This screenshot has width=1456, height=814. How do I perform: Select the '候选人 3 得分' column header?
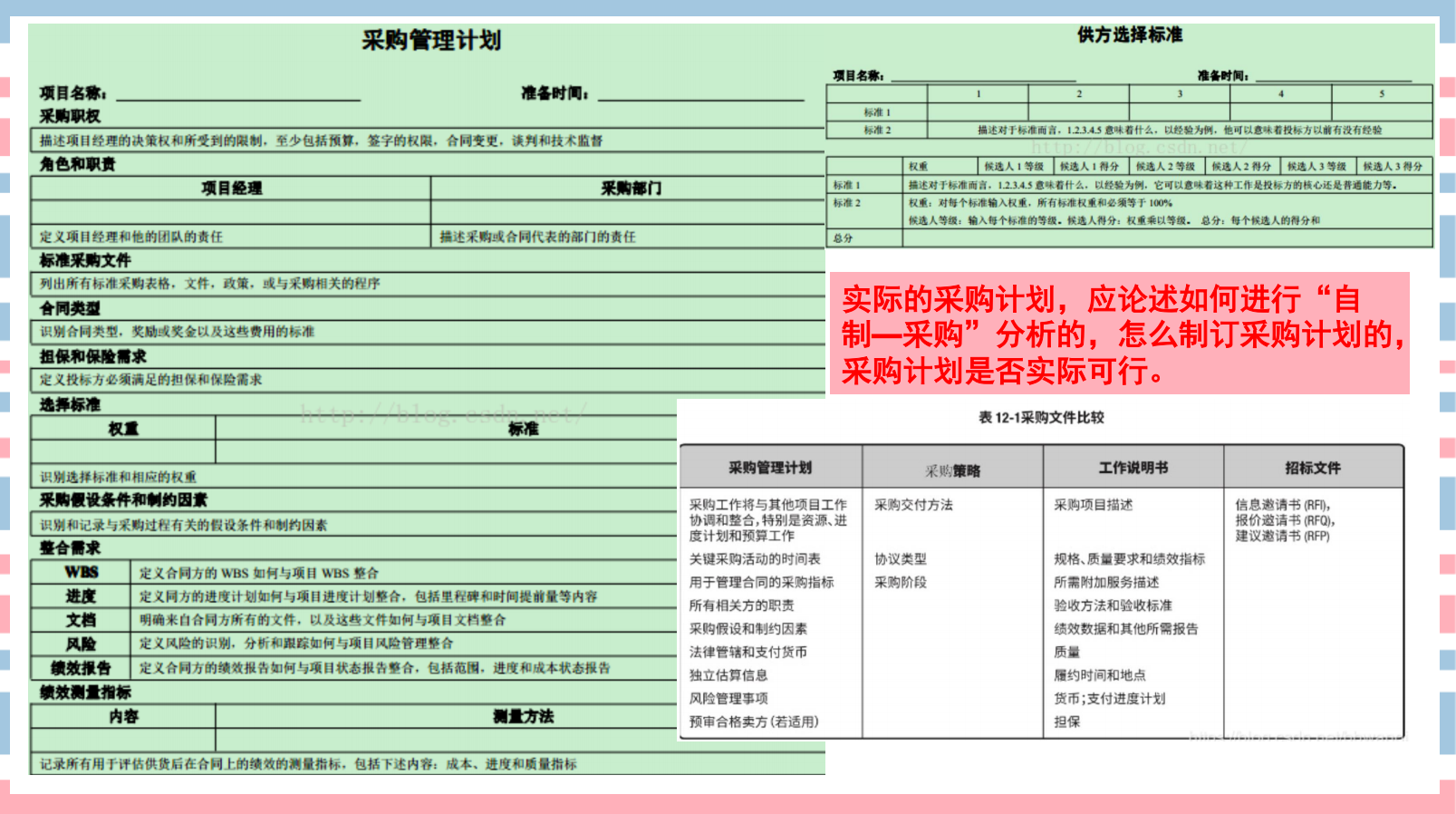[x=1393, y=167]
